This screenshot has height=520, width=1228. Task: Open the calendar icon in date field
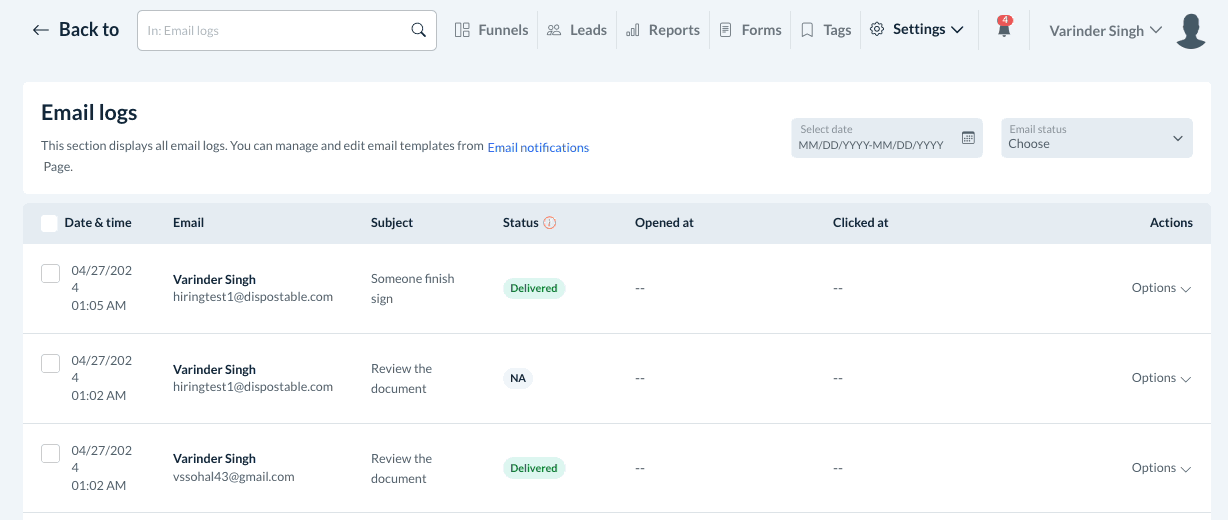[x=968, y=138]
